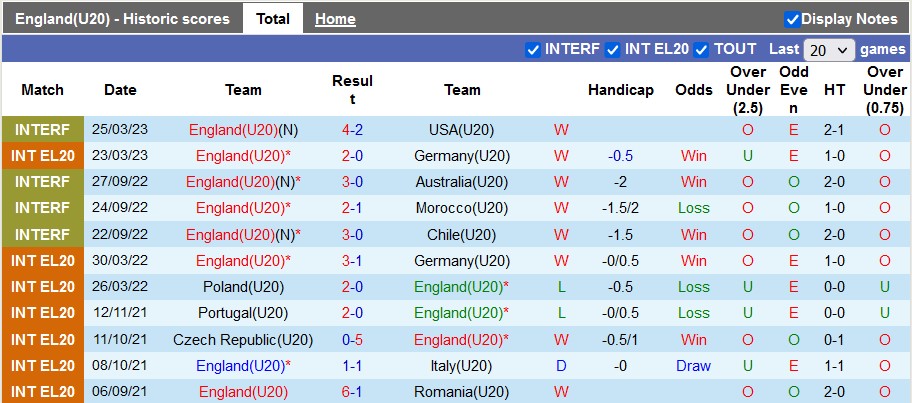Click Germany(U20) in the 23/03/23 match
This screenshot has height=403, width=912.
tap(462, 156)
